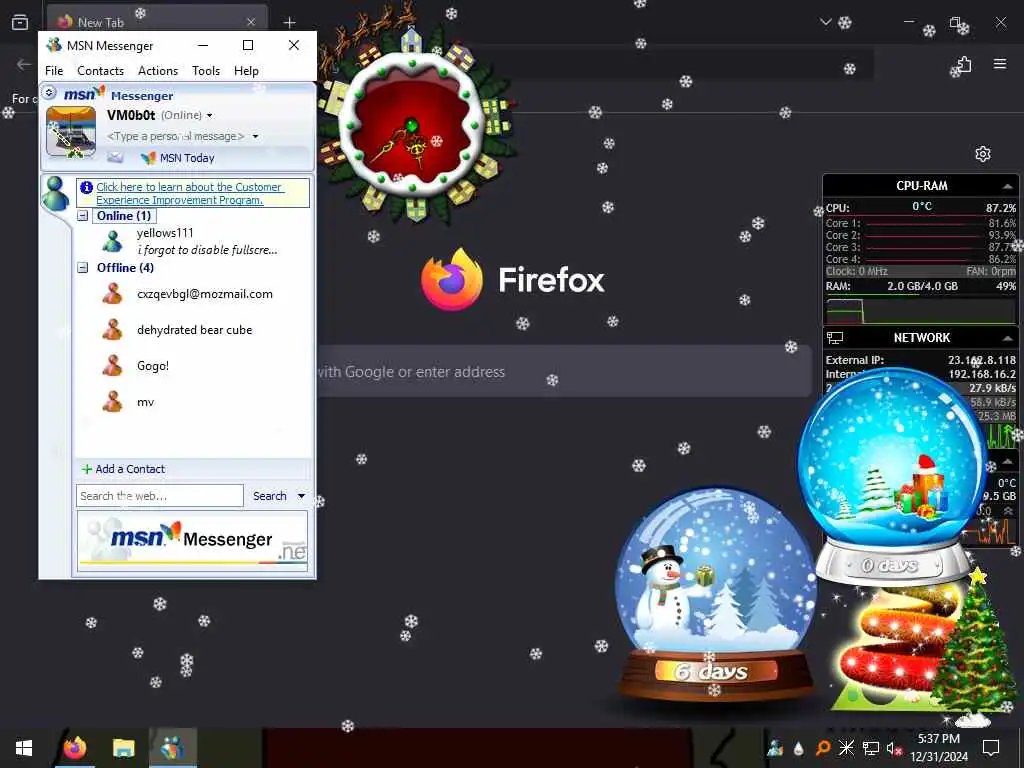Open new tab personalize gear icon
This screenshot has width=1024, height=768.
click(983, 154)
